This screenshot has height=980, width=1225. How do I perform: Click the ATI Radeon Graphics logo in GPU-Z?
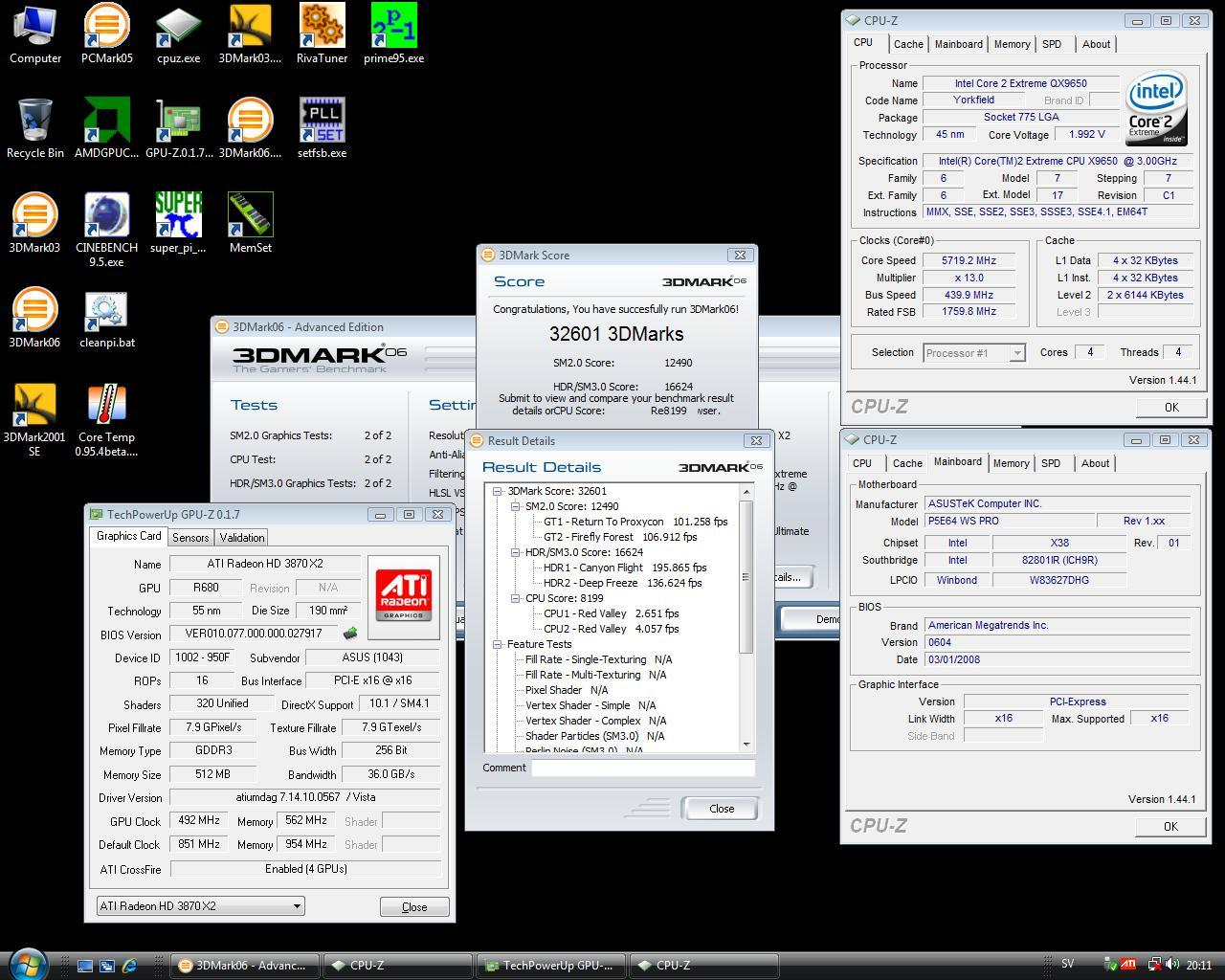coord(403,597)
